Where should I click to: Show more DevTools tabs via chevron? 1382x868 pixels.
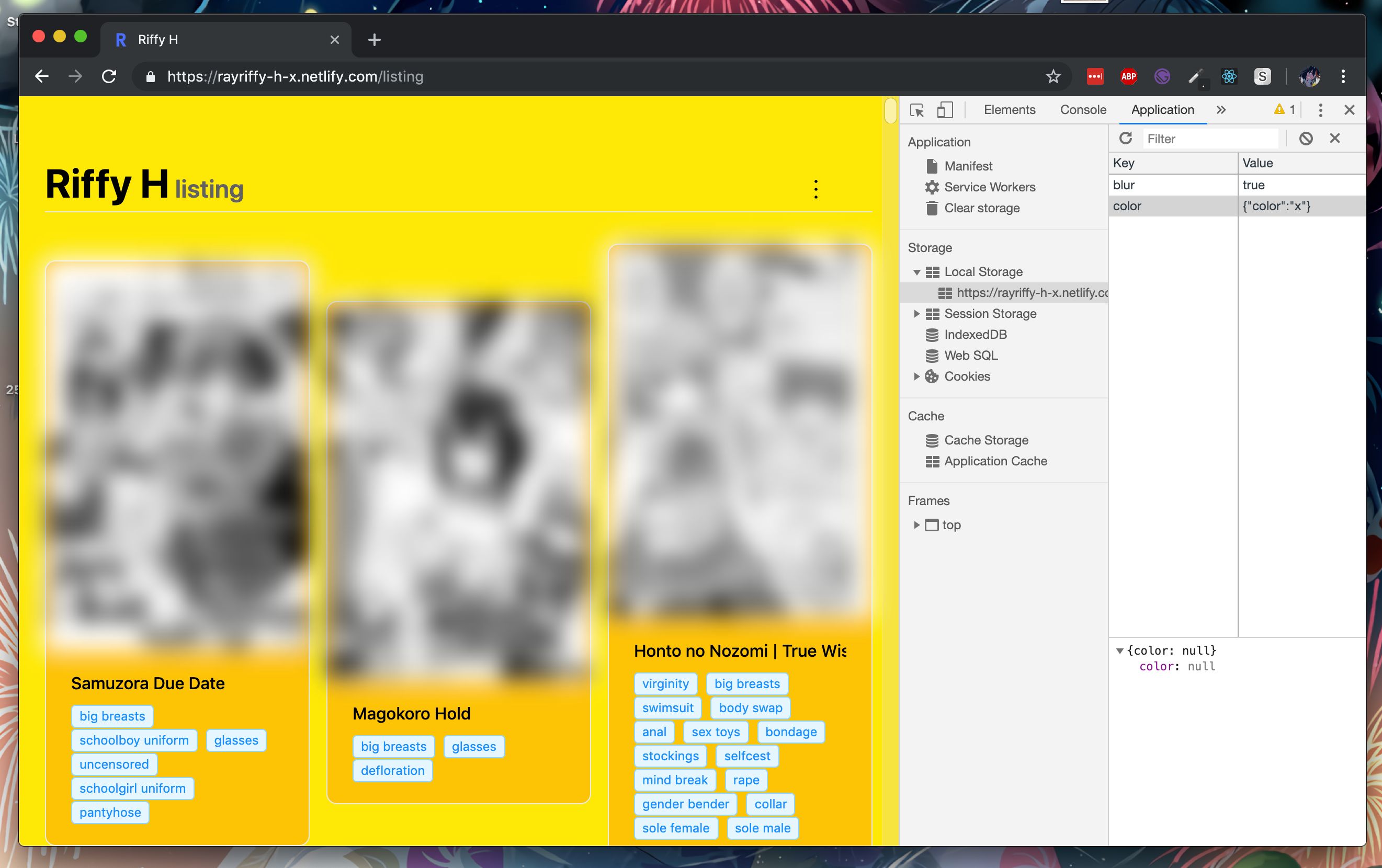pyautogui.click(x=1221, y=110)
